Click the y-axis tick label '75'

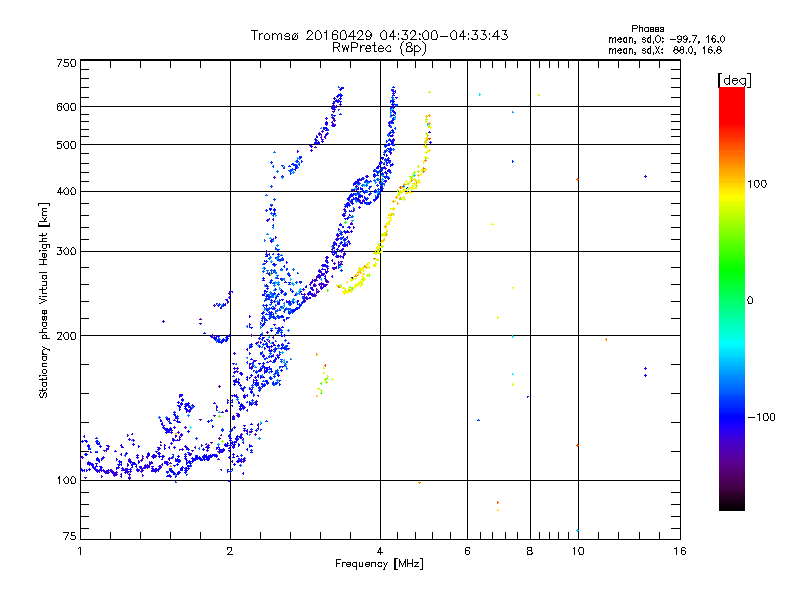(x=70, y=536)
